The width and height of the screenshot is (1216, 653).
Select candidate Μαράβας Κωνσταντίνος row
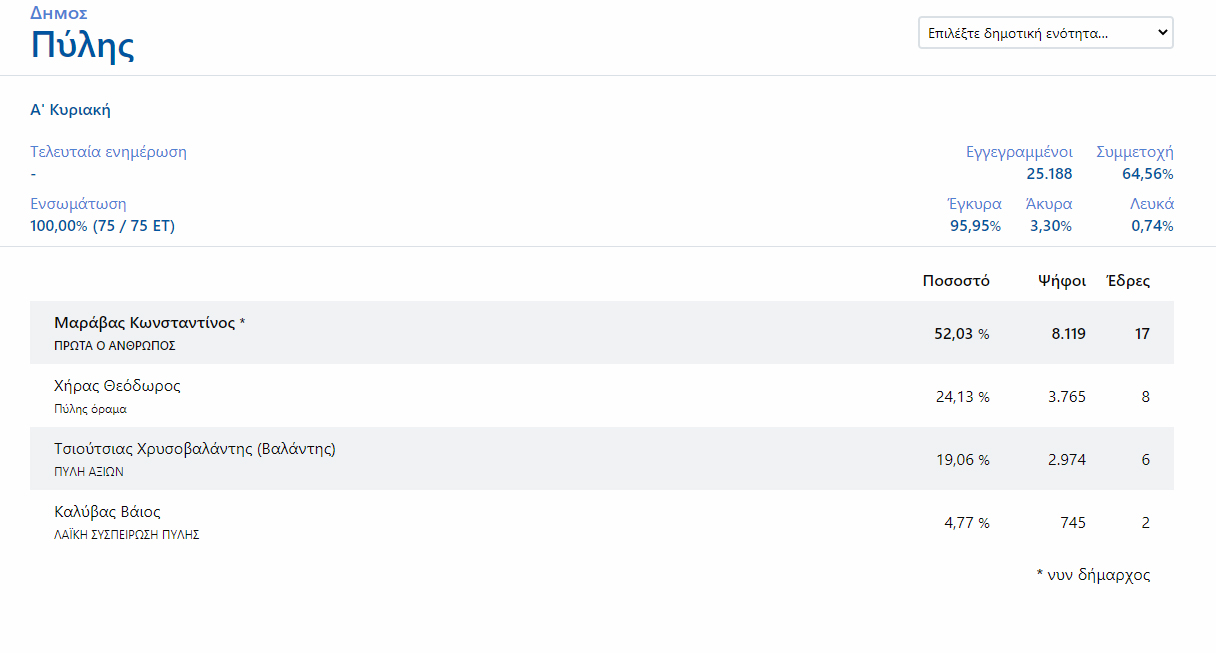145,323
